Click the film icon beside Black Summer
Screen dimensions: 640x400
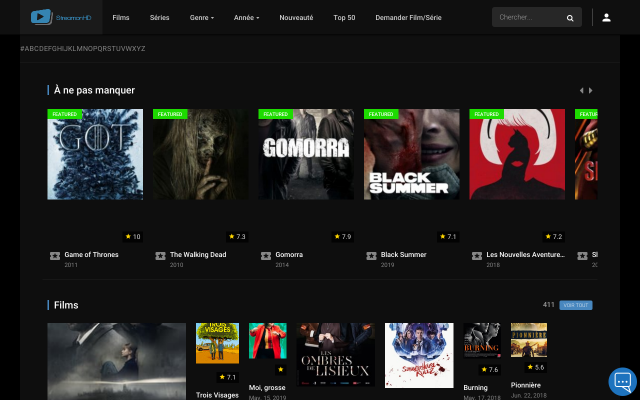(x=371, y=256)
